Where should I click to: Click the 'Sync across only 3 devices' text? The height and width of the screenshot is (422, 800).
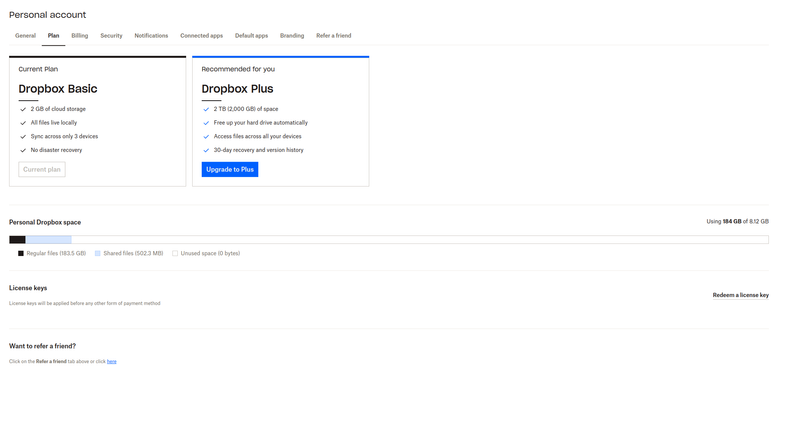coord(64,136)
